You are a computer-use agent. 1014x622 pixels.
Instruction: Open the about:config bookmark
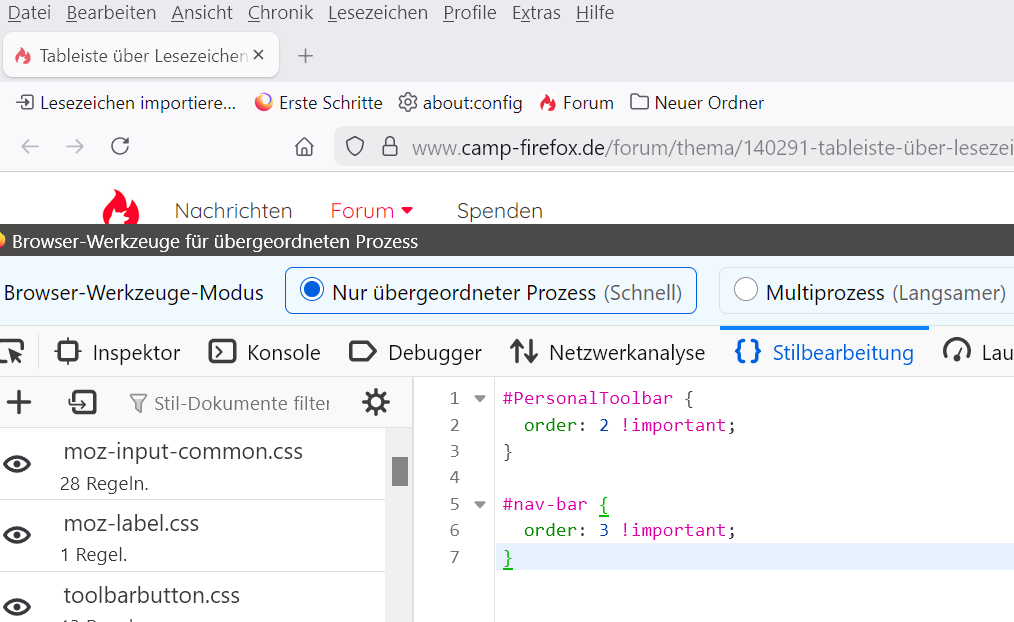click(460, 103)
